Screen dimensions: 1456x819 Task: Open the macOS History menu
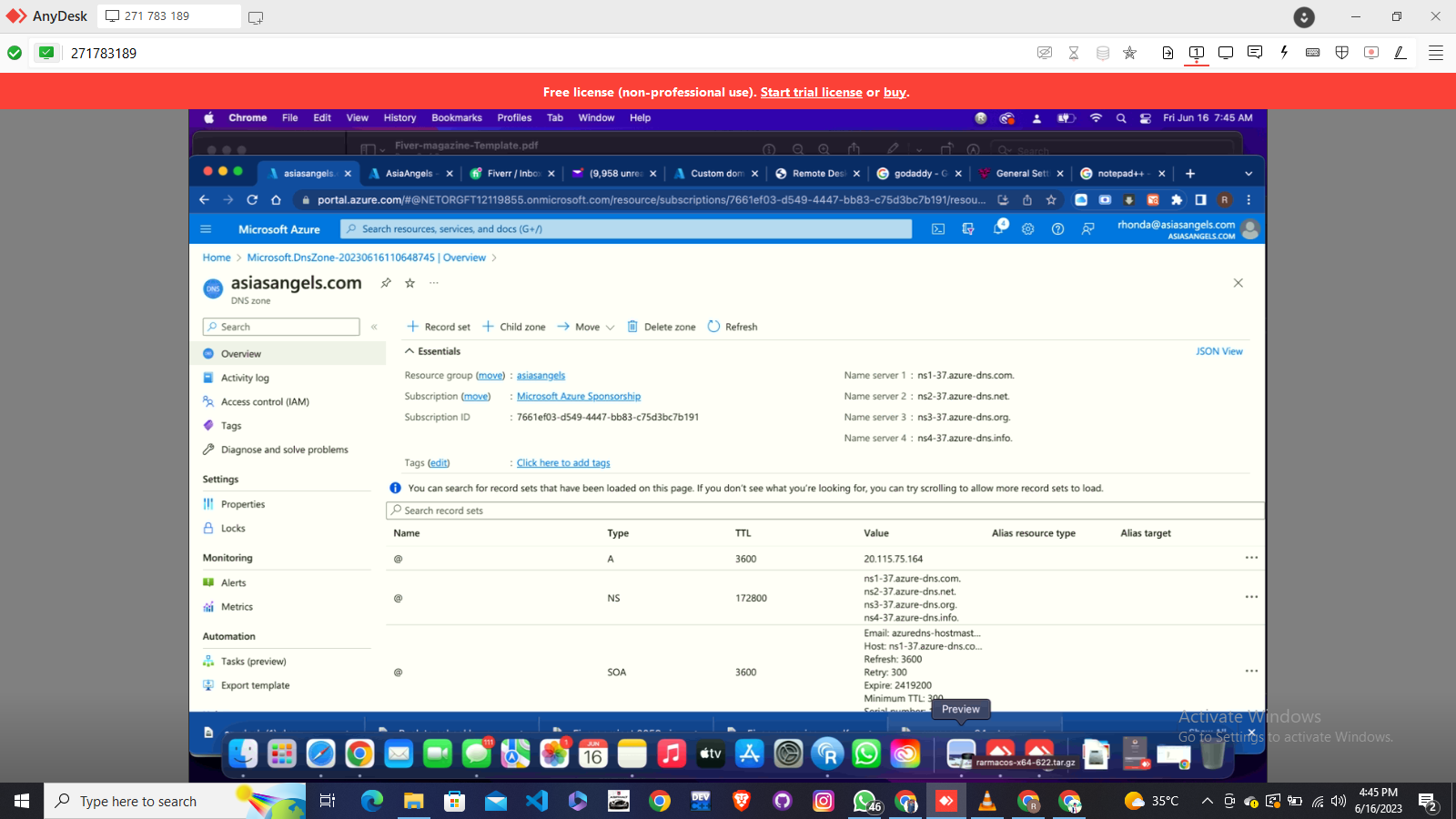(x=399, y=118)
